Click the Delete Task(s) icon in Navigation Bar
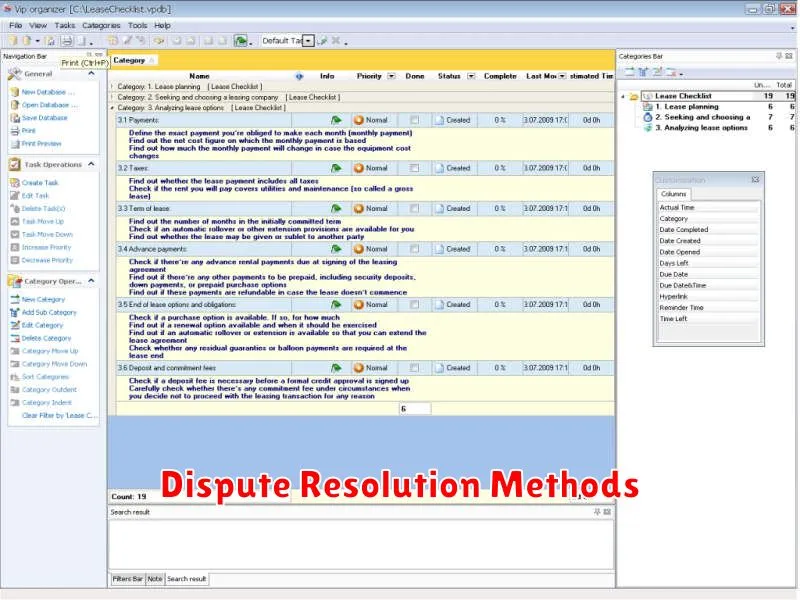 click(x=15, y=208)
